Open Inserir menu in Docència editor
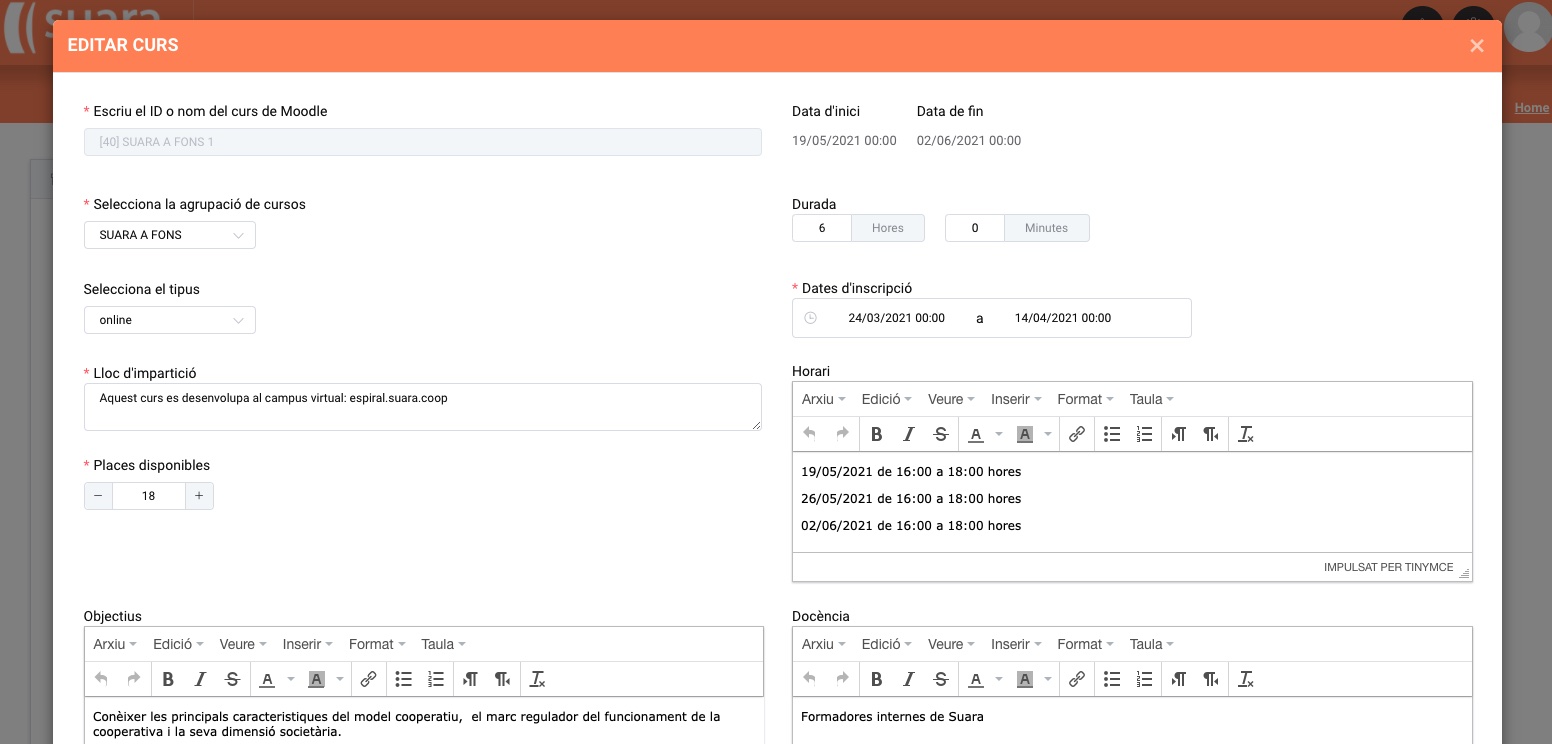 (x=1016, y=644)
